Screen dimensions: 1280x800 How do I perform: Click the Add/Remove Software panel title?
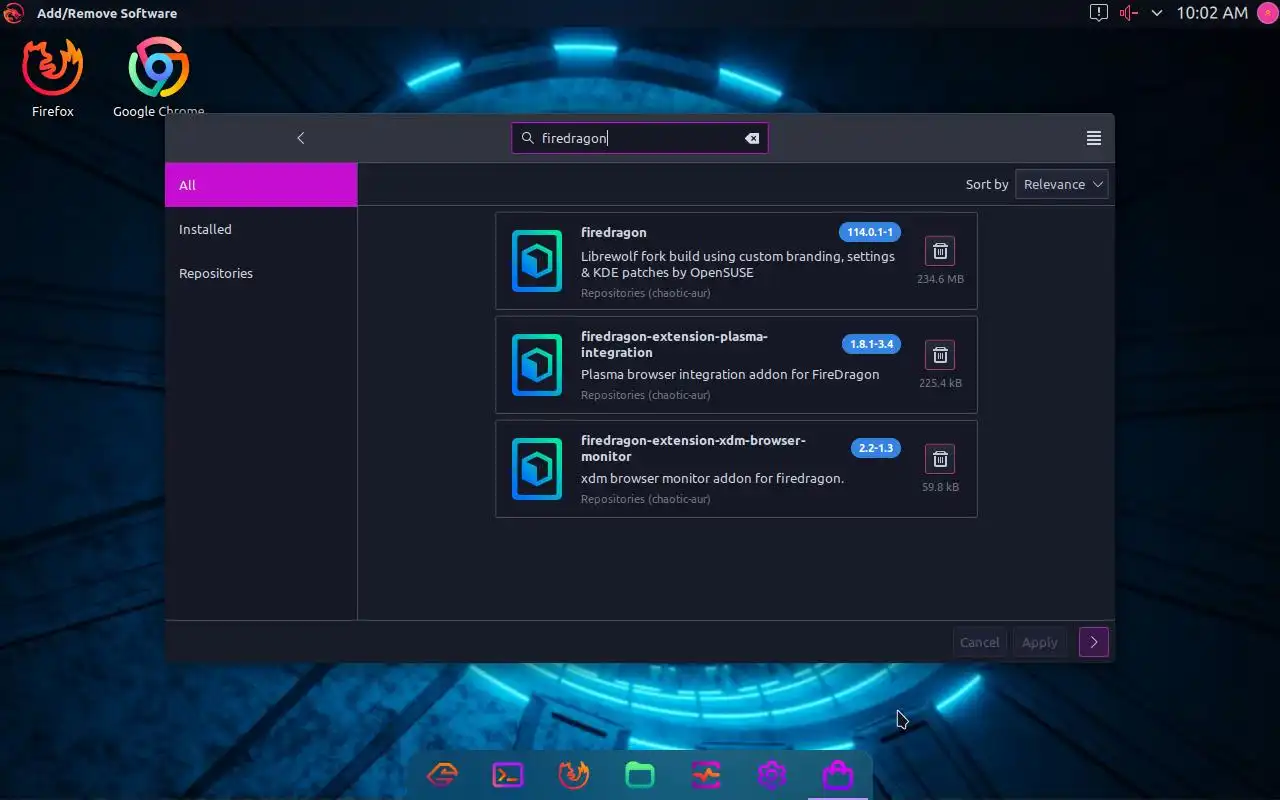(107, 13)
